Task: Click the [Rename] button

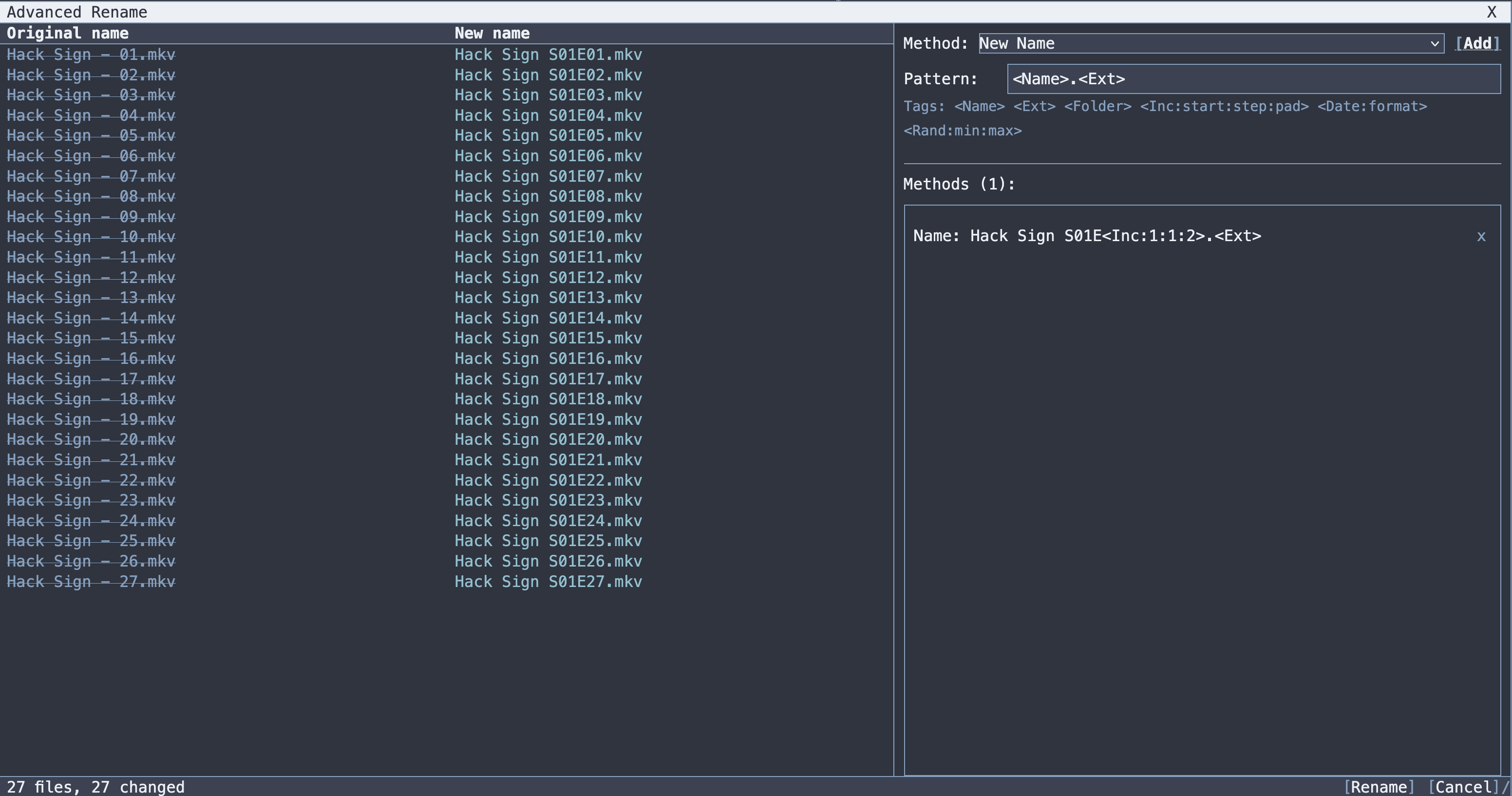Action: click(x=1379, y=787)
